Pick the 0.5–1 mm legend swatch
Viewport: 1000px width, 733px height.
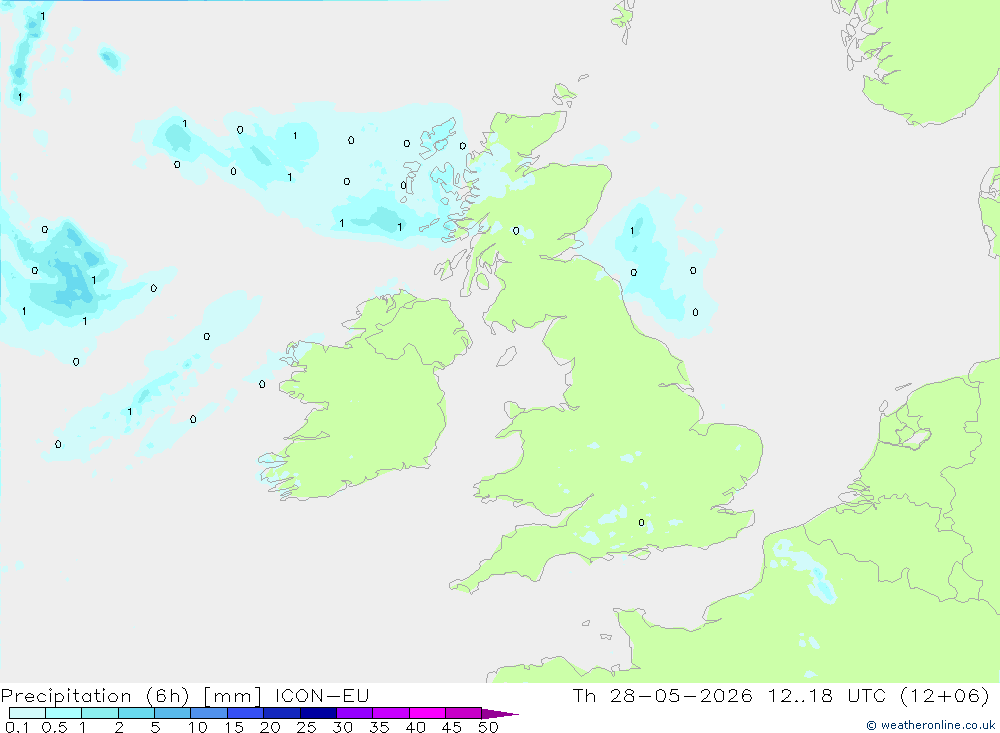(x=64, y=713)
